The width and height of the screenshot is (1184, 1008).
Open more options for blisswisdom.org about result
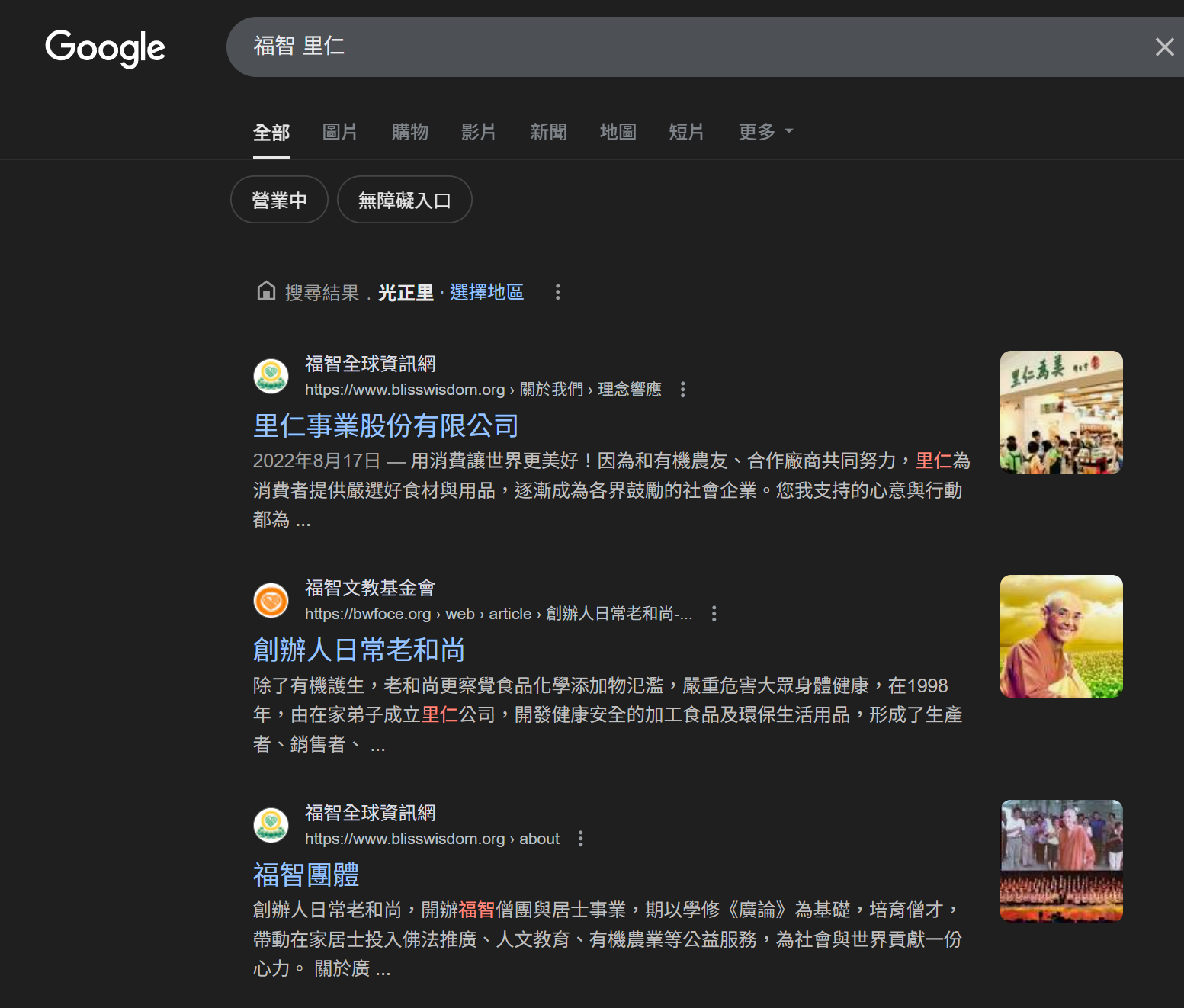[581, 839]
